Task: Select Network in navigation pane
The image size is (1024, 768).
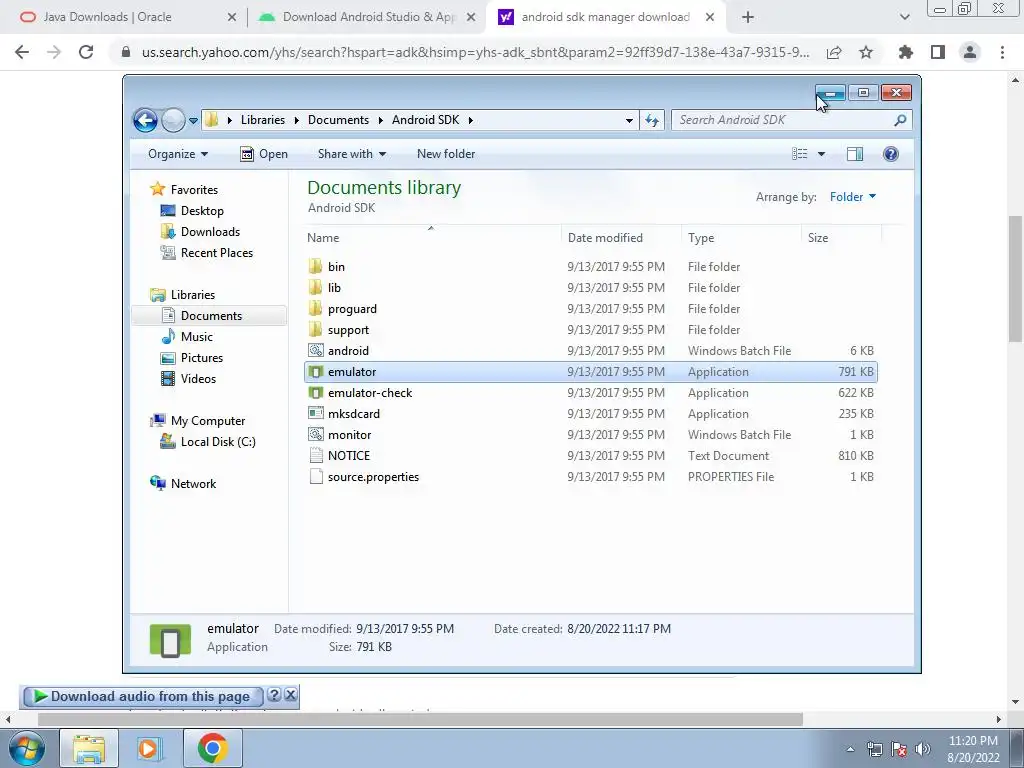Action: click(193, 484)
